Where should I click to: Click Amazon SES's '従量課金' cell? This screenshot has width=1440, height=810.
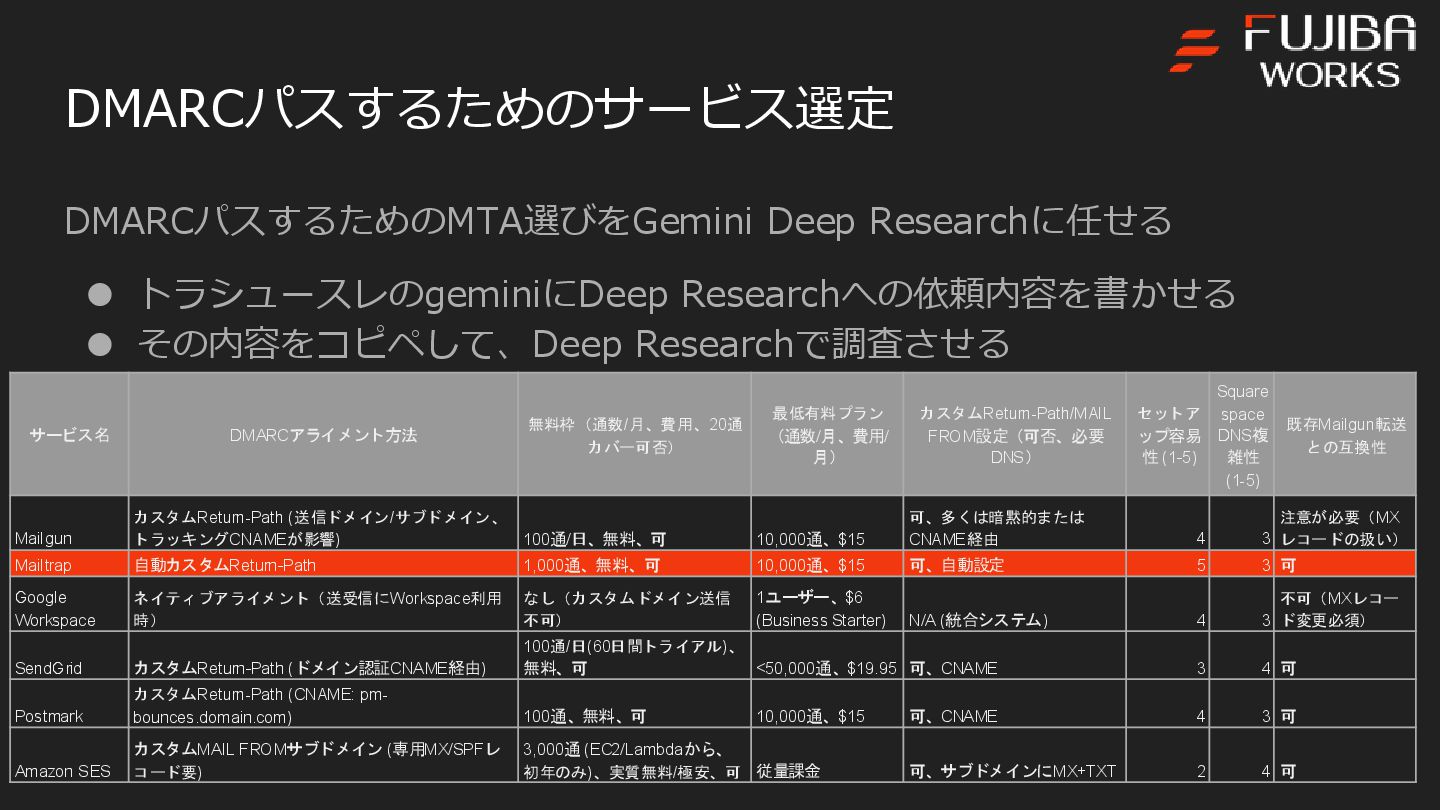click(826, 755)
